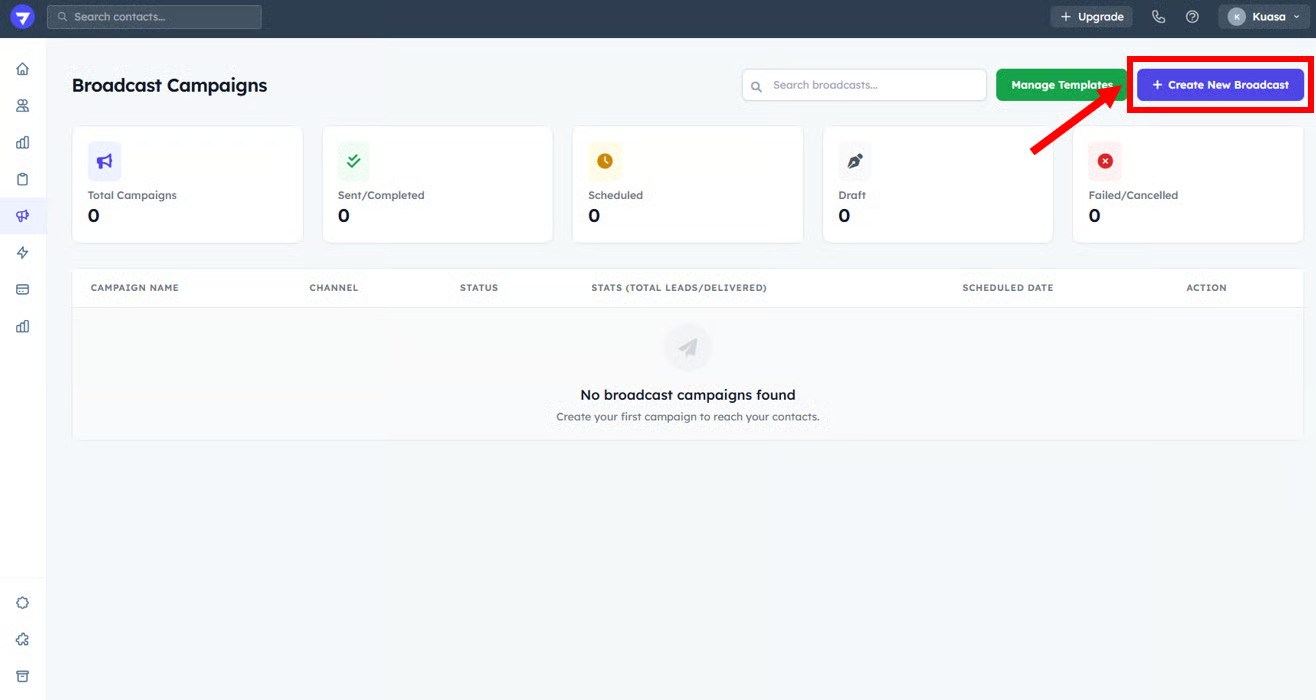The image size is (1316, 700).
Task: Open the settings icon above the puzzle piece
Action: coord(23,603)
